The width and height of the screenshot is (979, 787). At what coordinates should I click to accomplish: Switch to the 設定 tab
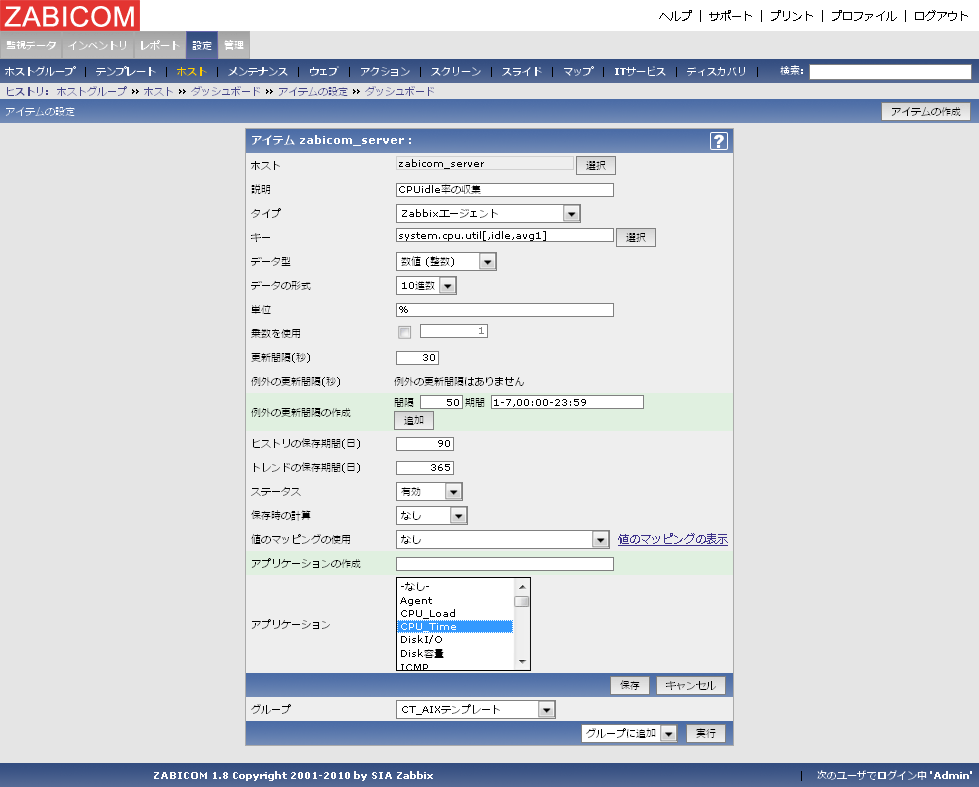(202, 46)
